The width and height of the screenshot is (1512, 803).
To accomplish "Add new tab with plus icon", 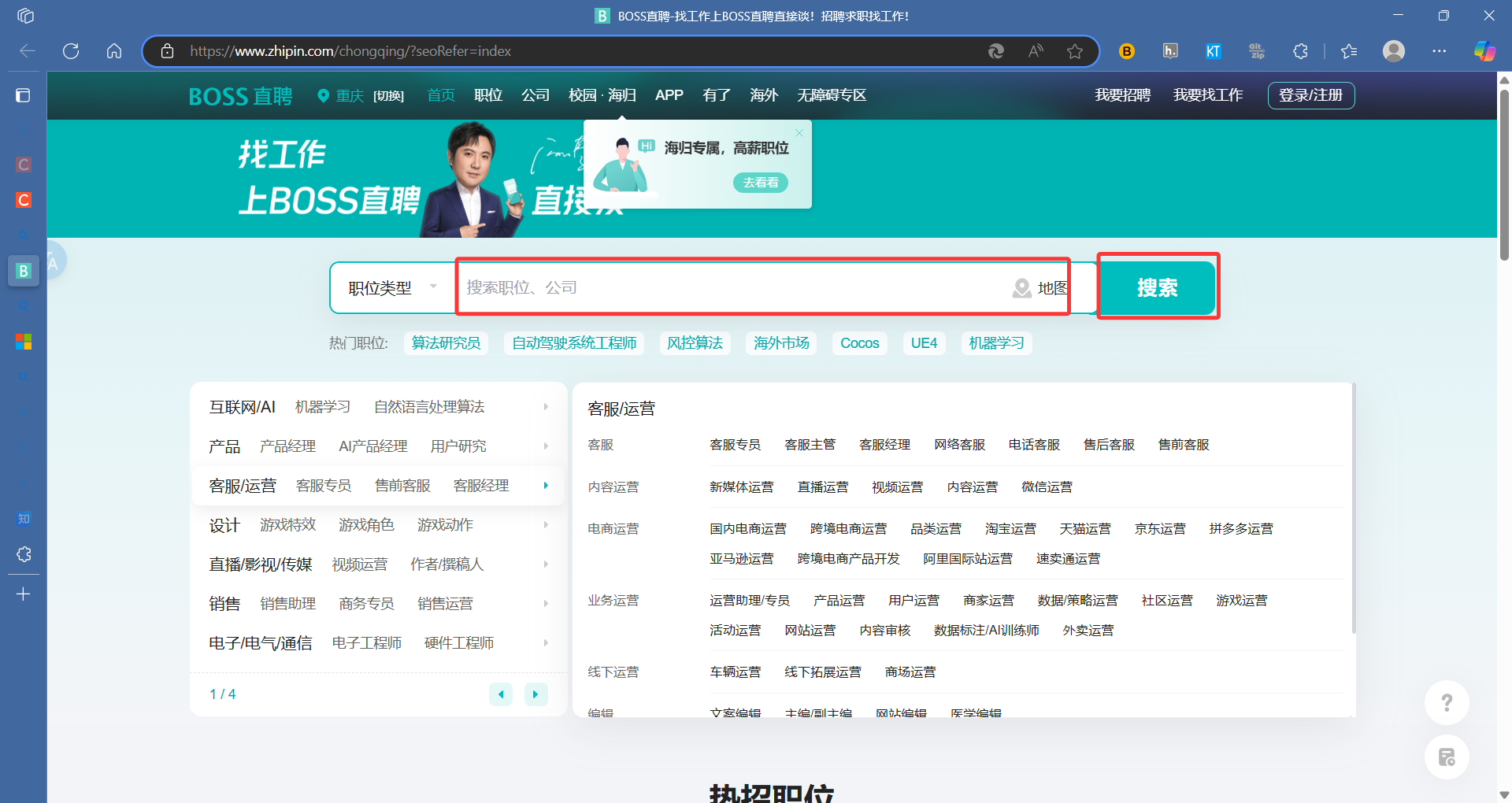I will [x=24, y=594].
